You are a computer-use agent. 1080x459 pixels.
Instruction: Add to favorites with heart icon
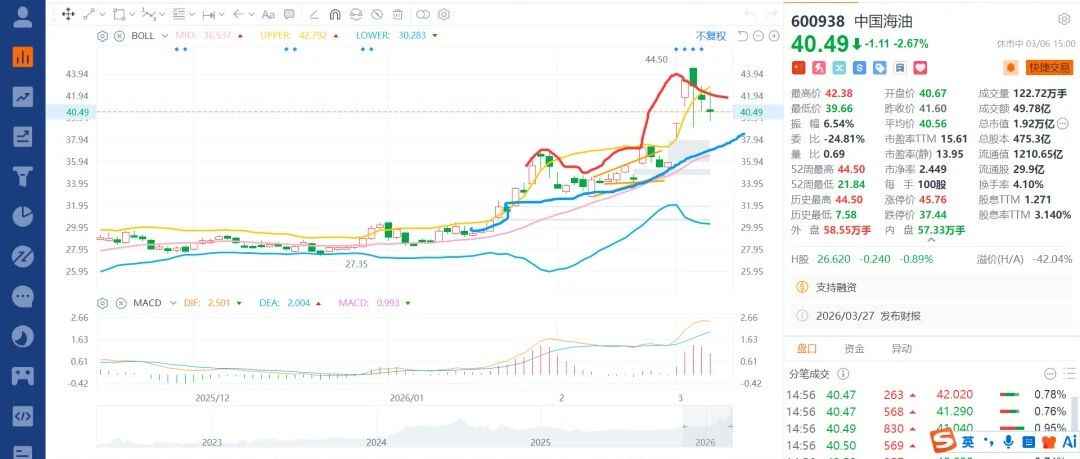click(x=920, y=68)
